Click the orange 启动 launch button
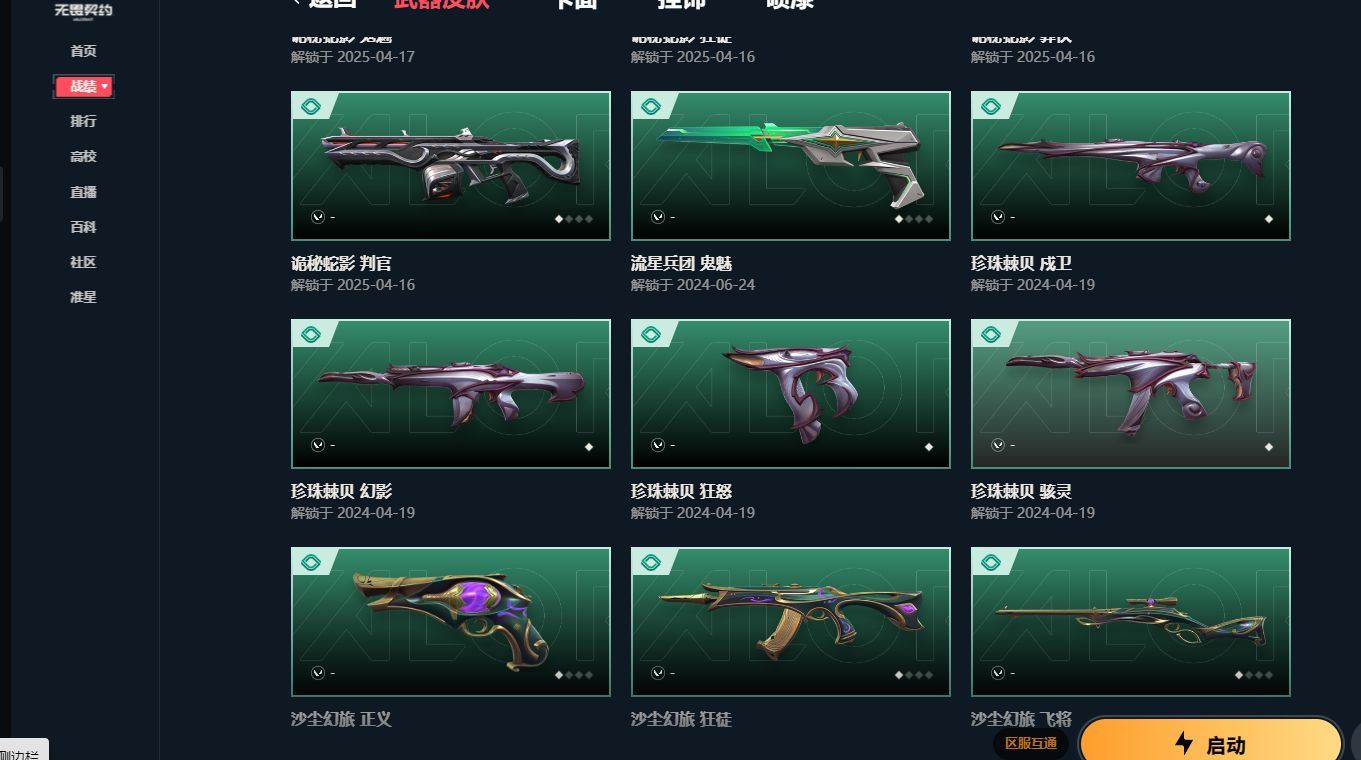This screenshot has height=760, width=1361. click(1211, 743)
